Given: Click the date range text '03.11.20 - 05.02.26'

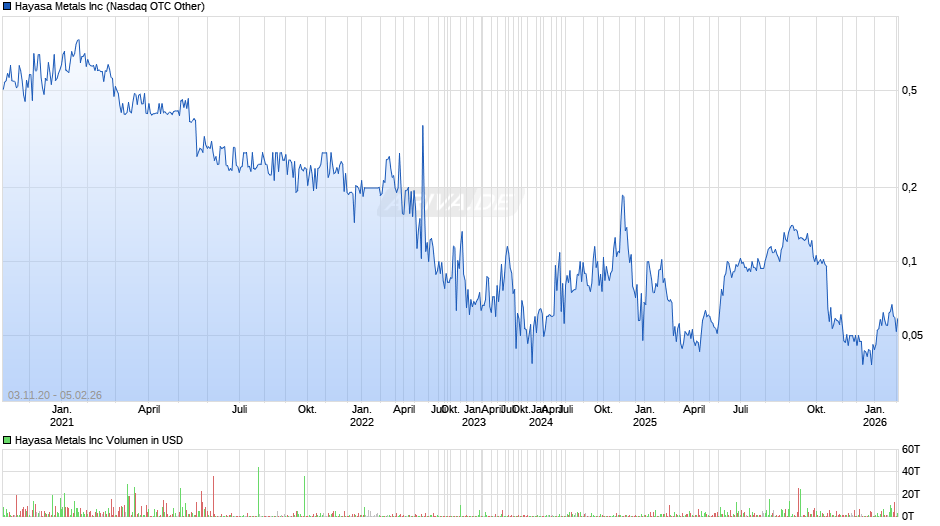Looking at the screenshot, I should pyautogui.click(x=55, y=395).
